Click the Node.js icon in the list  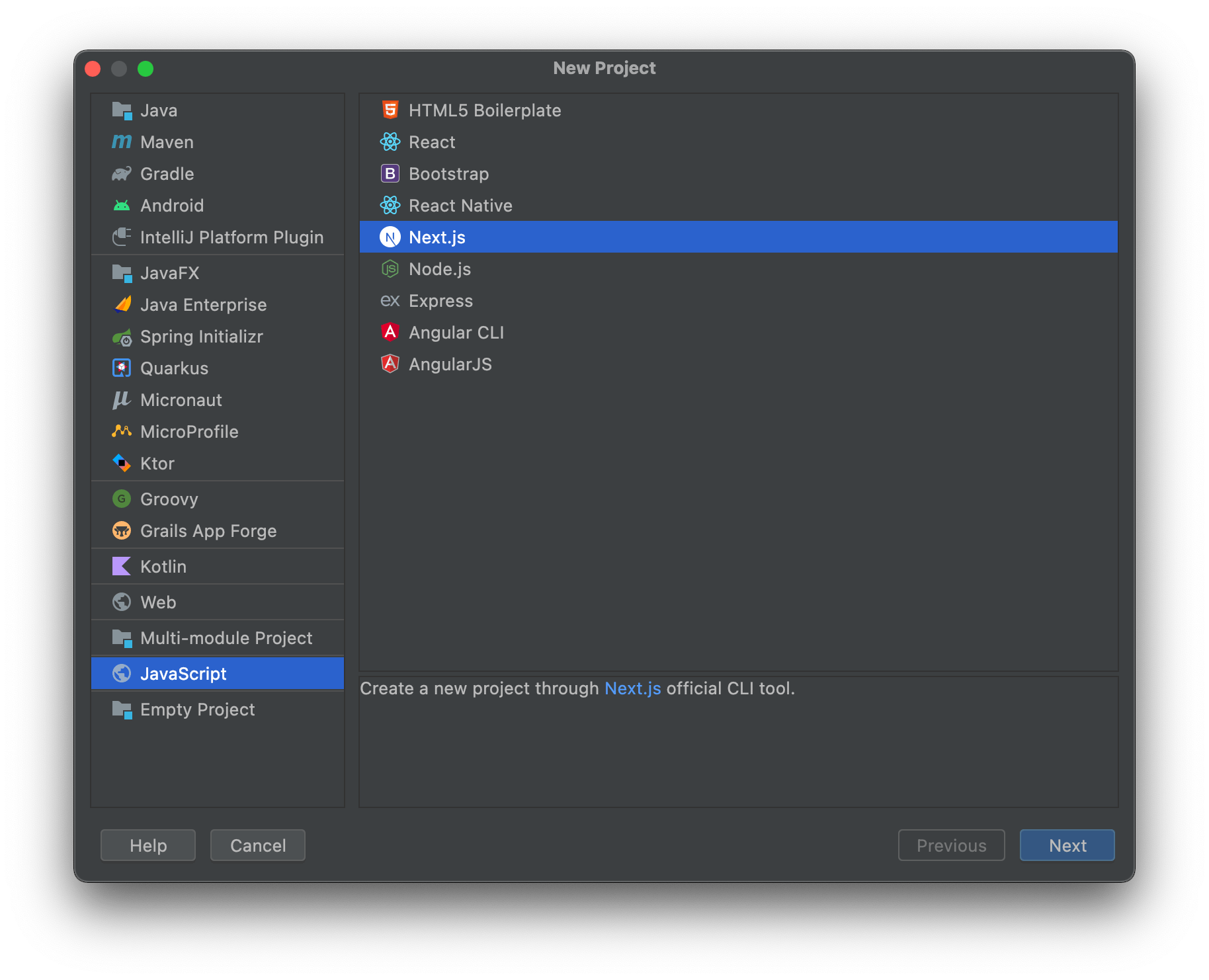click(x=390, y=268)
